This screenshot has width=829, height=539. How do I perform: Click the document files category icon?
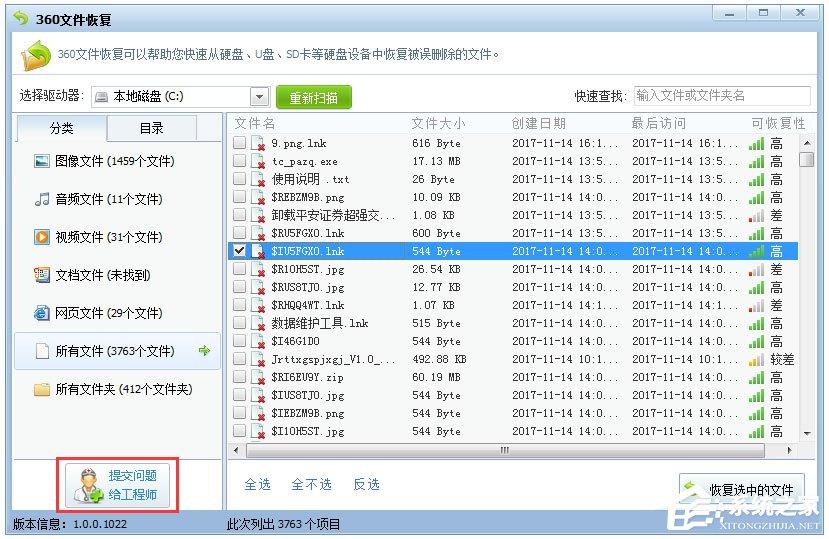[x=42, y=275]
